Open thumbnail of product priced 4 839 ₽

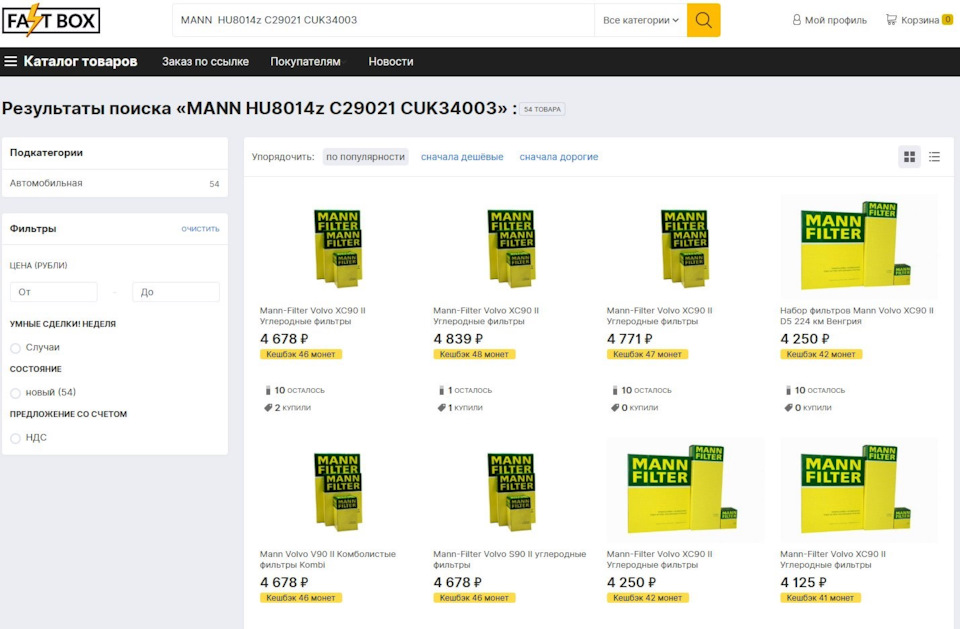pyautogui.click(x=511, y=247)
